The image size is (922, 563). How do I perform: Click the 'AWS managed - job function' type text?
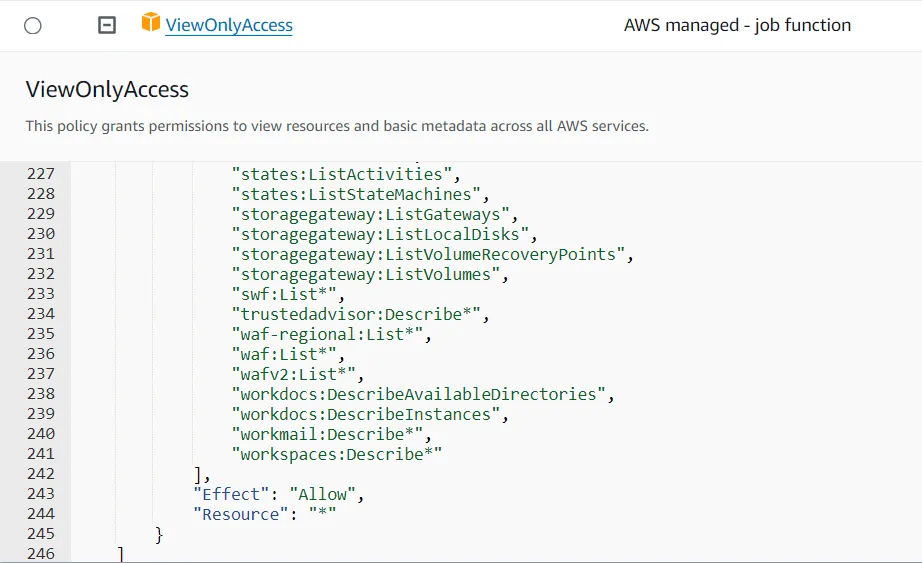click(x=737, y=25)
